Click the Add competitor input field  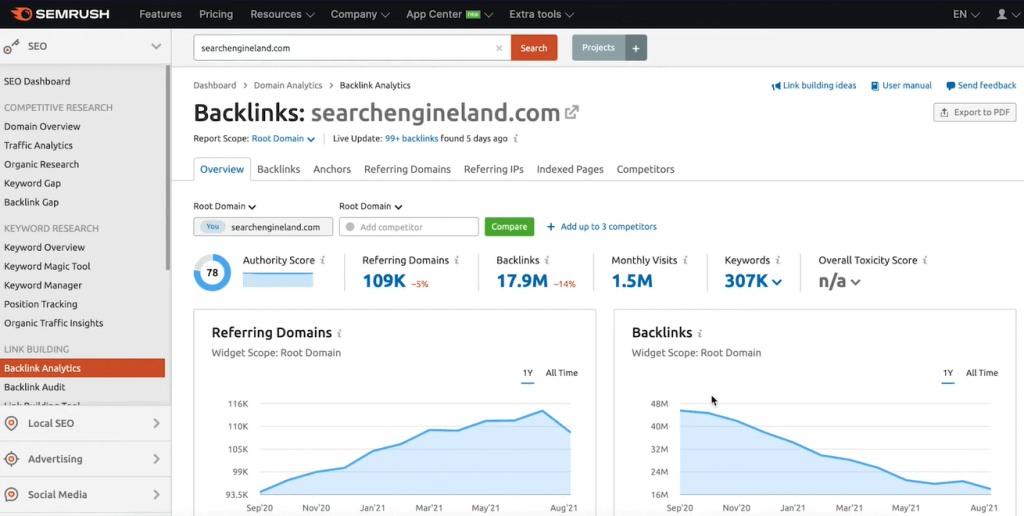[409, 227]
